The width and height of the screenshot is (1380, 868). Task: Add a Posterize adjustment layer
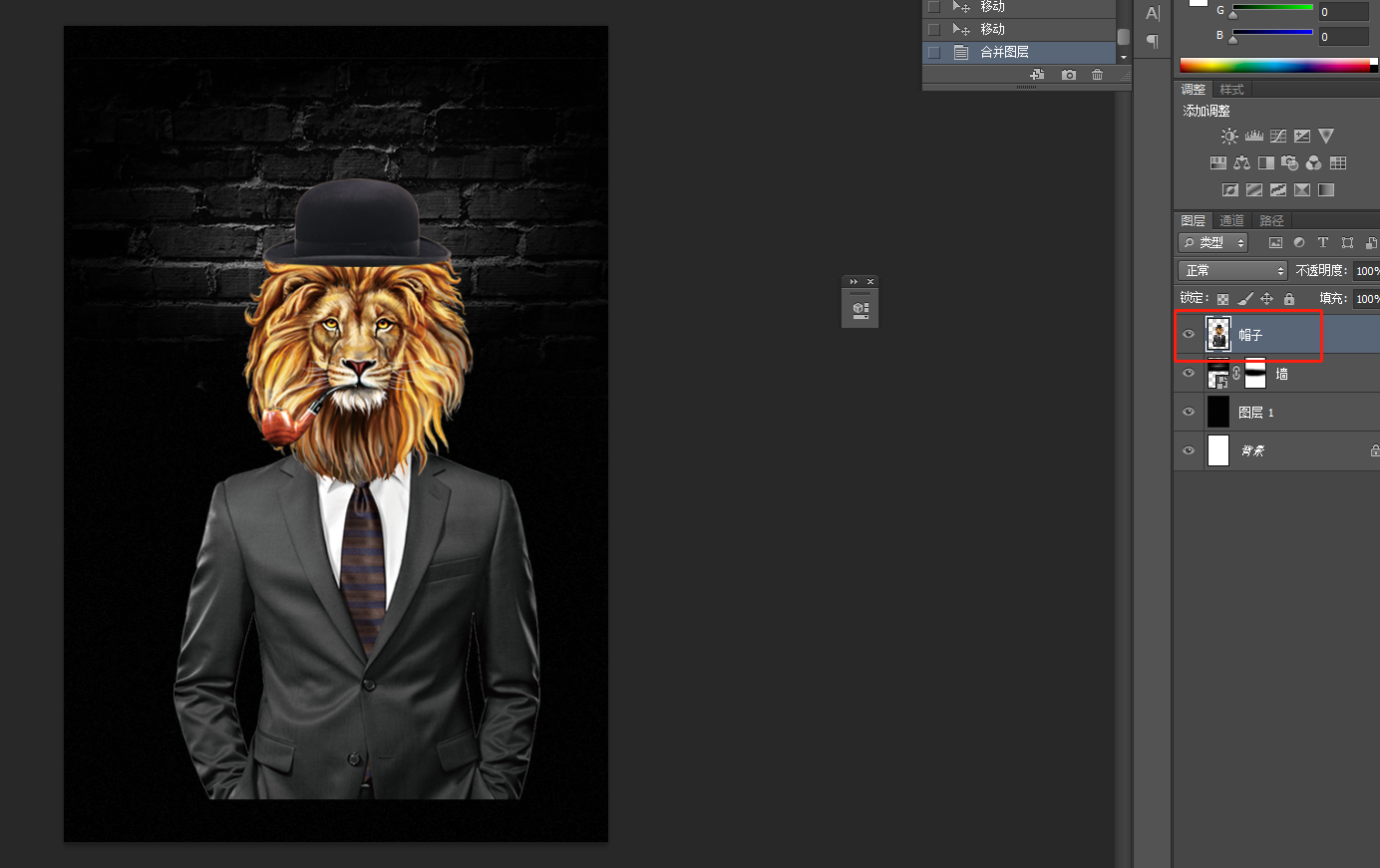[1254, 190]
